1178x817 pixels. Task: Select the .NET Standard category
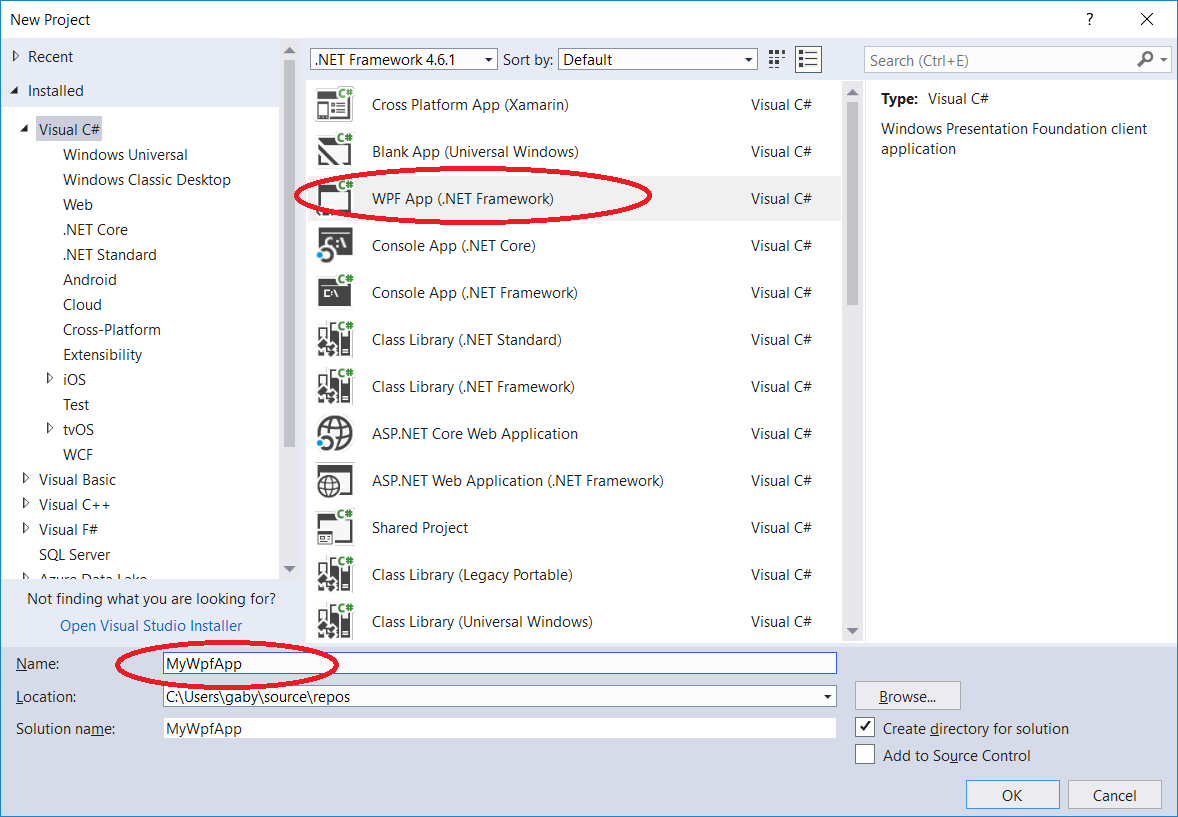[110, 255]
